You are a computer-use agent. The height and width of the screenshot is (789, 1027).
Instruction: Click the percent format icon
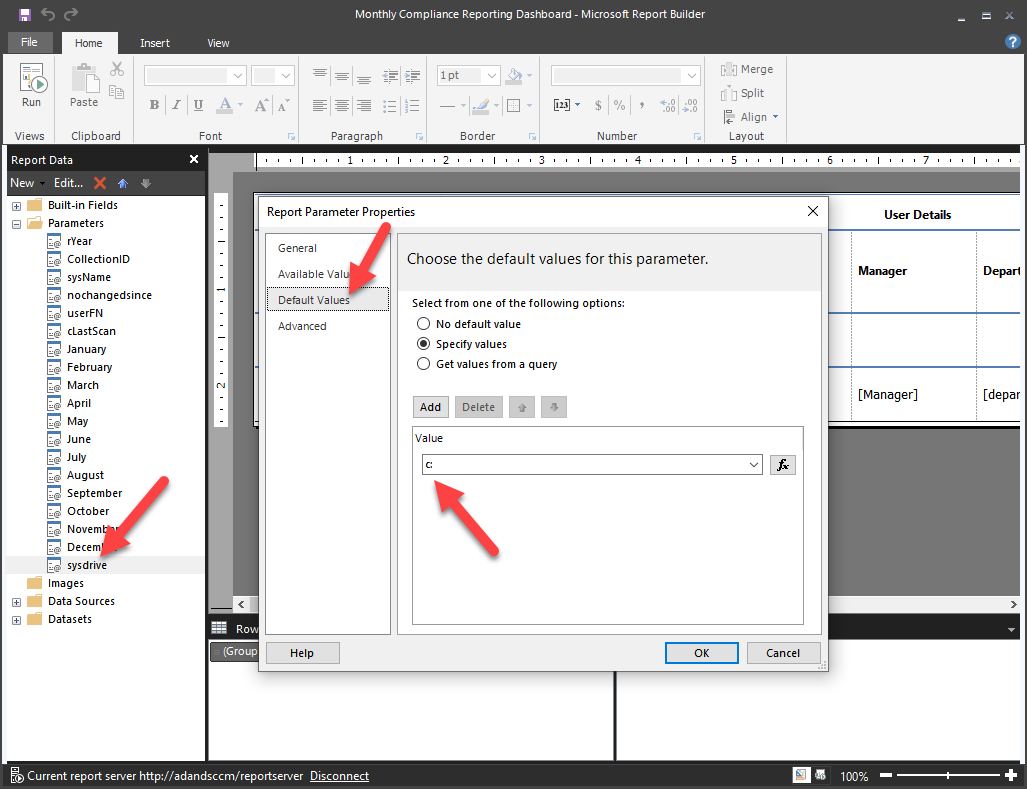(x=620, y=105)
